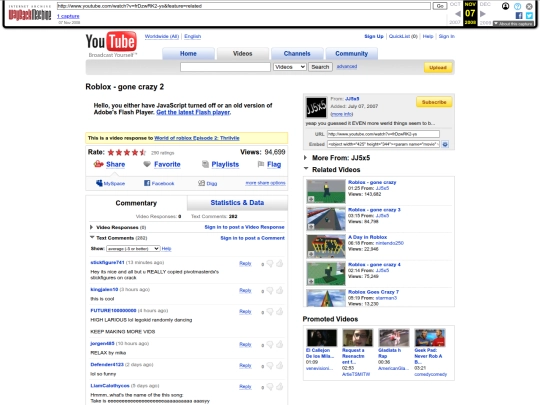
Task: Click the video URL field
Action: click(383, 134)
